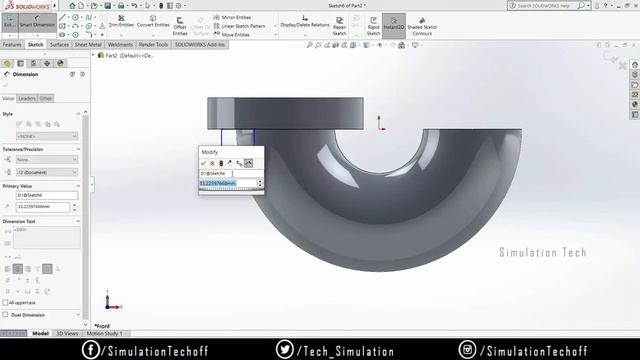Screen dimensions: 640x360
Task: Open the Leaders tab in Dimension panel
Action: (x=27, y=98)
